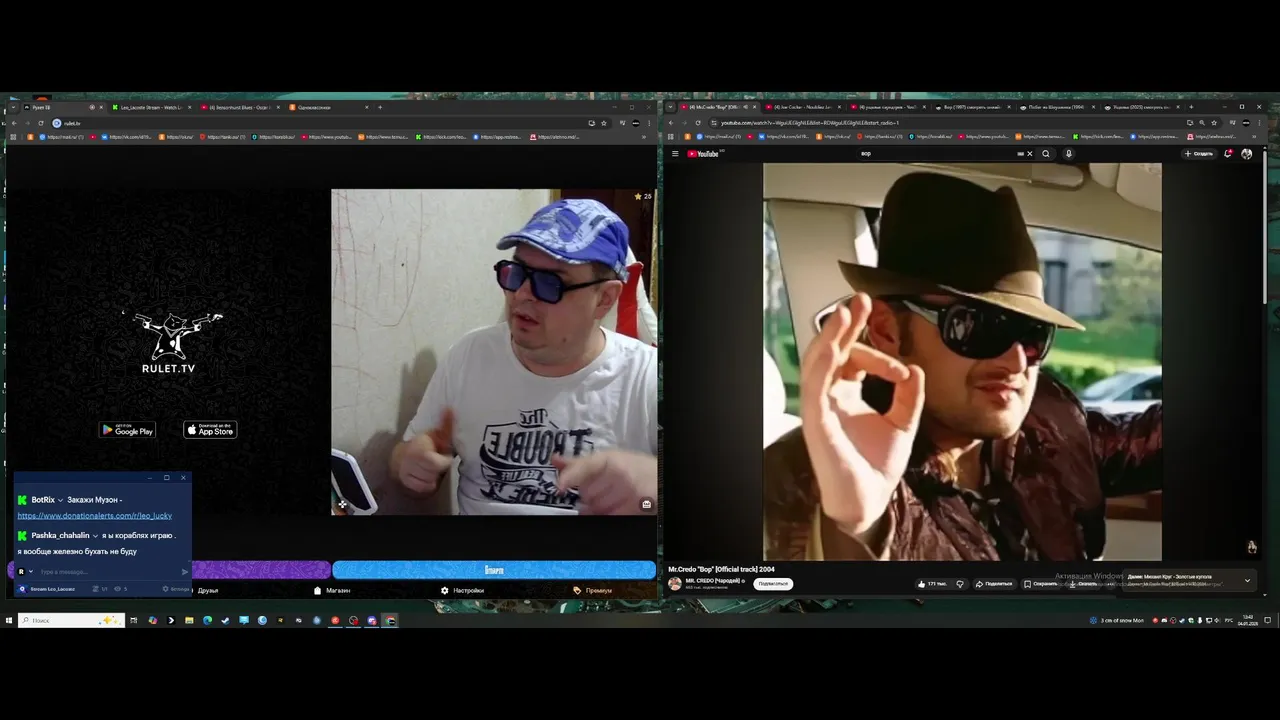The height and width of the screenshot is (720, 1280).
Task: Open YouTube notifications bell
Action: pos(1228,154)
